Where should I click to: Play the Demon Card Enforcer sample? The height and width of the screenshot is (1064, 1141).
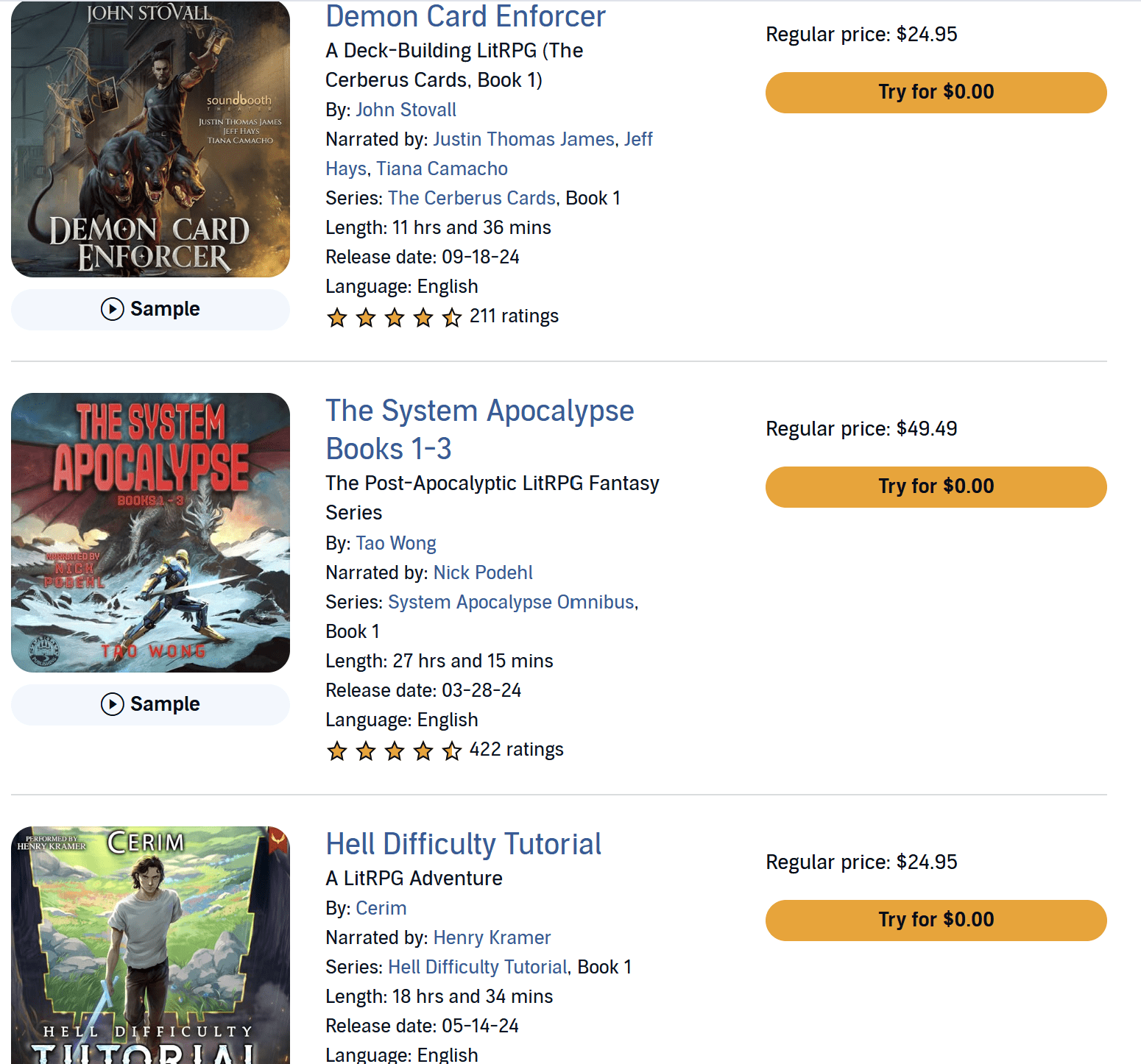pos(150,309)
